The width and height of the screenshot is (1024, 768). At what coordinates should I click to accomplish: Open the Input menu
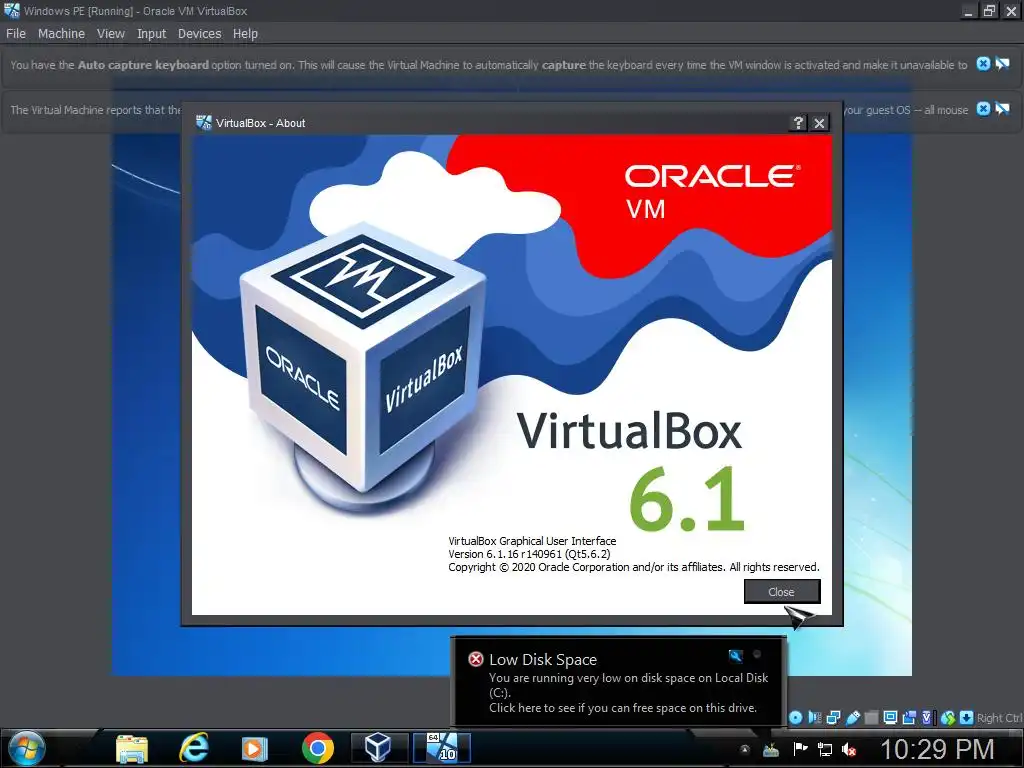point(152,33)
